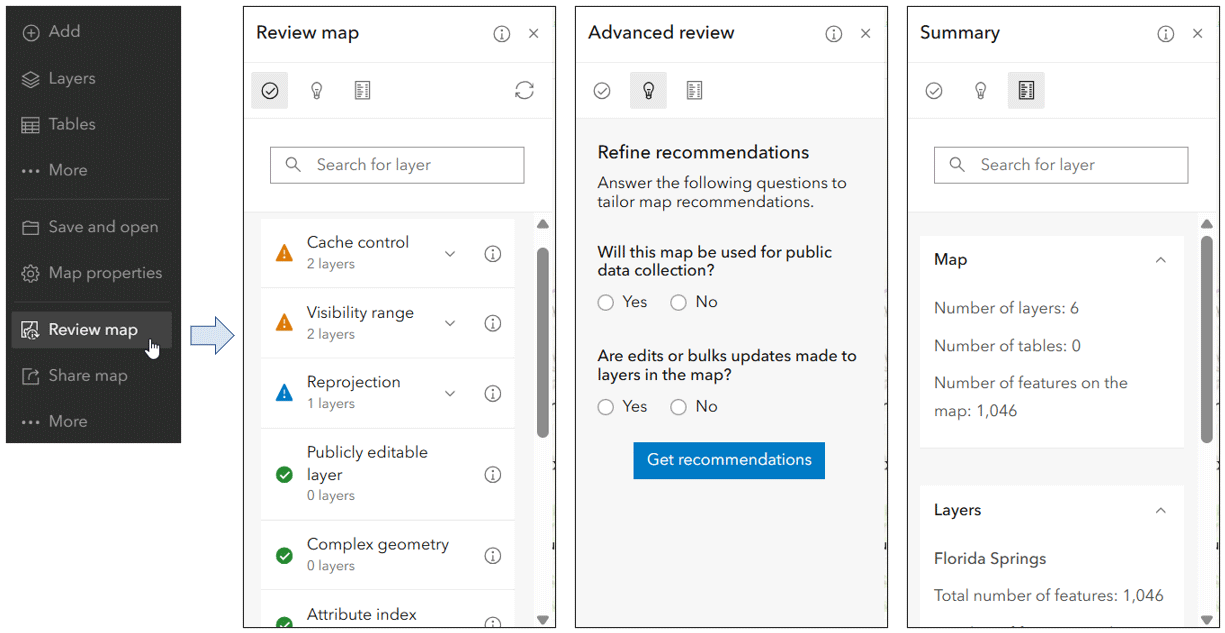Click the info icon in Advanced review header
This screenshot has height=633, width=1225.
pos(834,34)
